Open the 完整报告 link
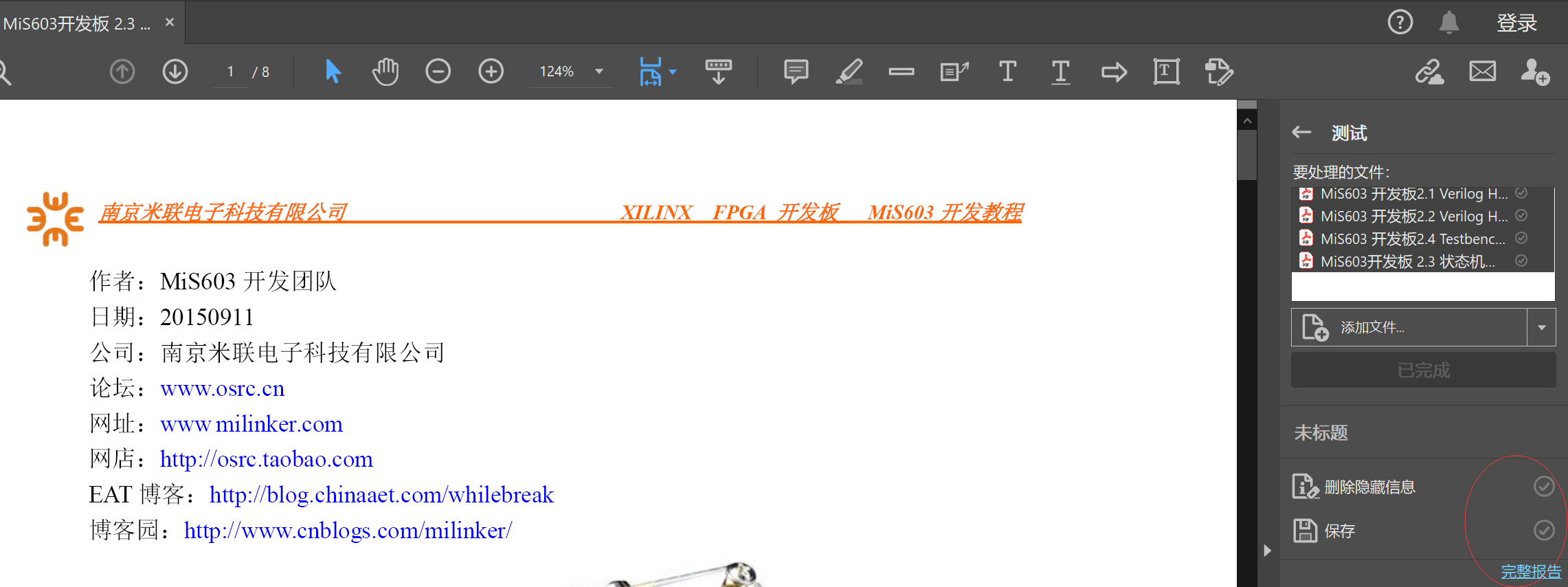Screen dimensions: 1568x587 click(x=1530, y=572)
